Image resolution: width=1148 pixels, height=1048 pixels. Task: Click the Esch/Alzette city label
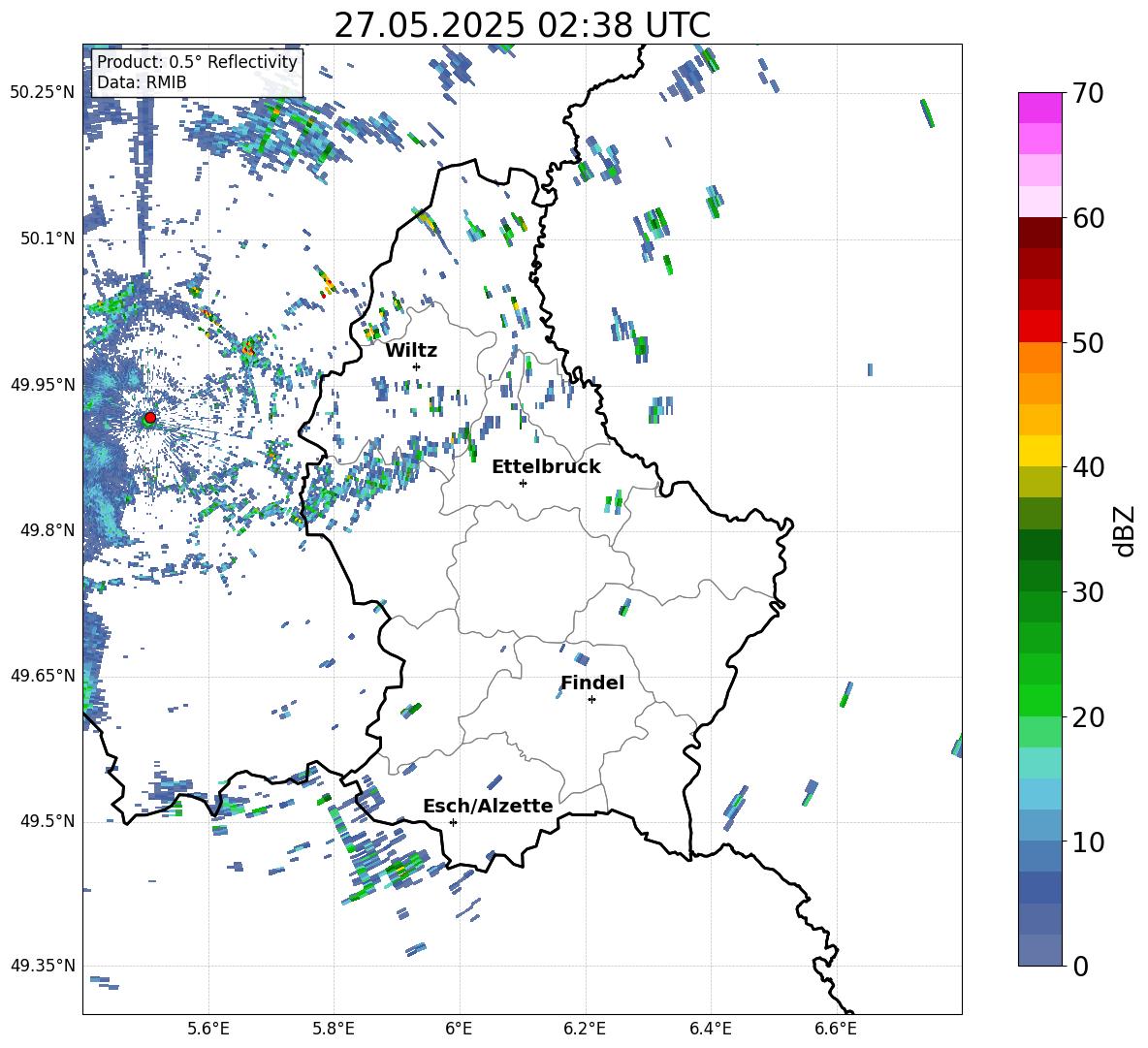click(489, 806)
